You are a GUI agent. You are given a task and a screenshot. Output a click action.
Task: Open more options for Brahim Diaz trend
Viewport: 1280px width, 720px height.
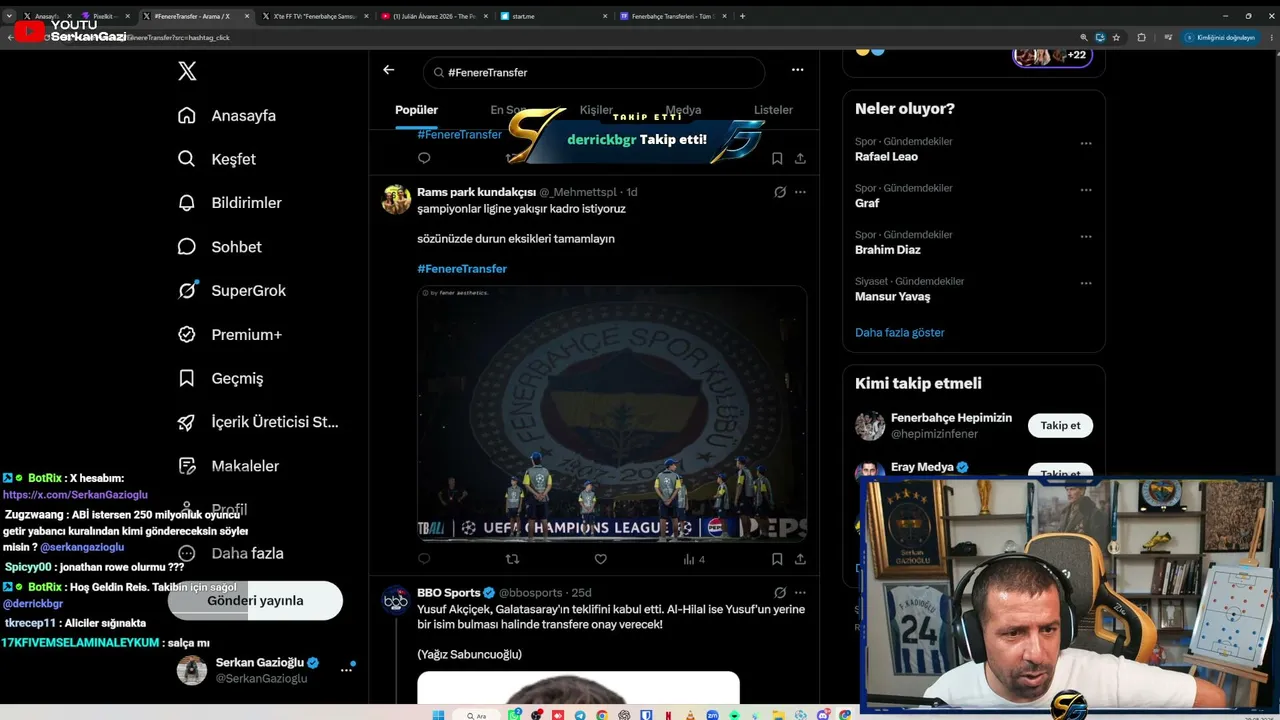[1086, 237]
